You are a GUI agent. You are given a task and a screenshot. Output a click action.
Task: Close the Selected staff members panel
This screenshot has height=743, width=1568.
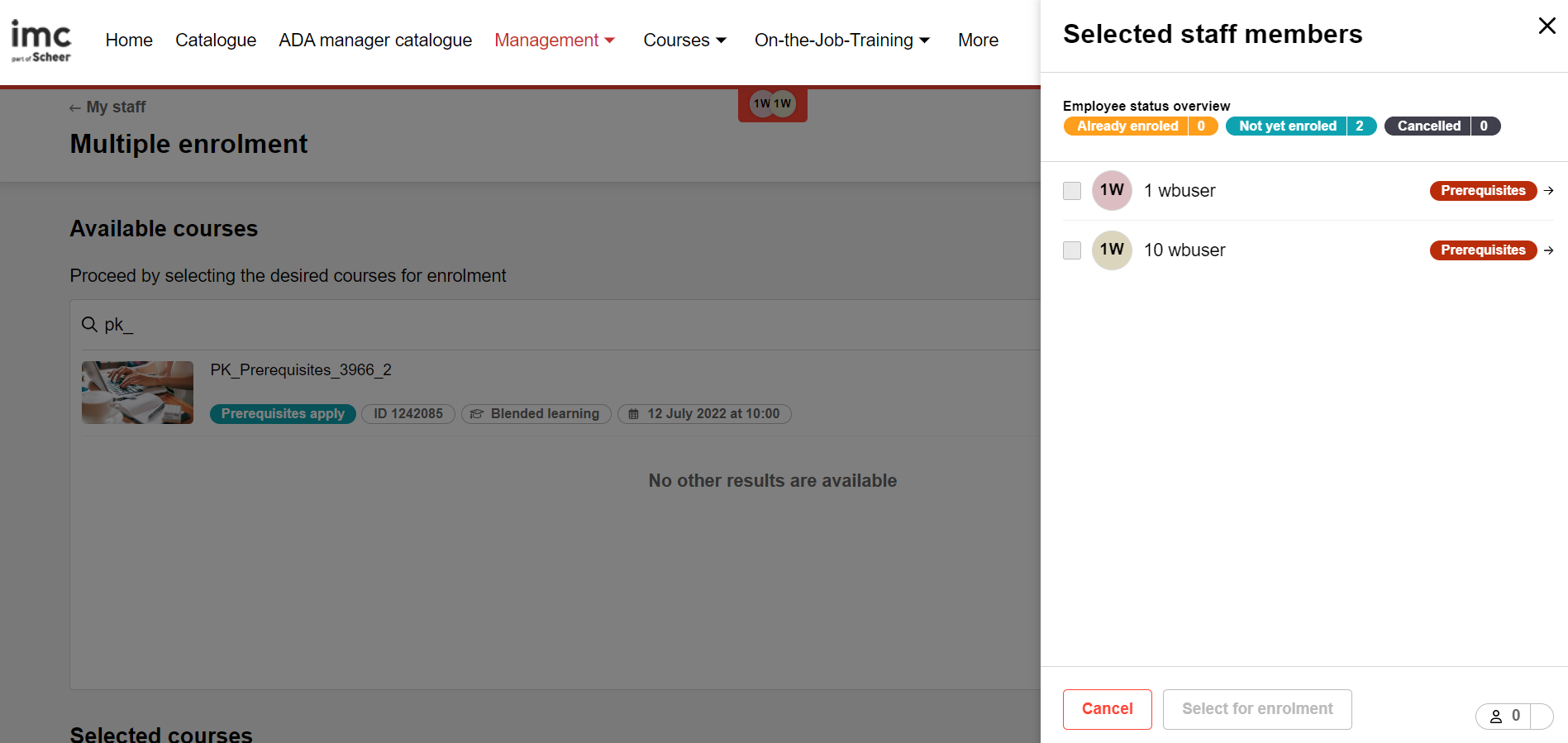(1547, 26)
